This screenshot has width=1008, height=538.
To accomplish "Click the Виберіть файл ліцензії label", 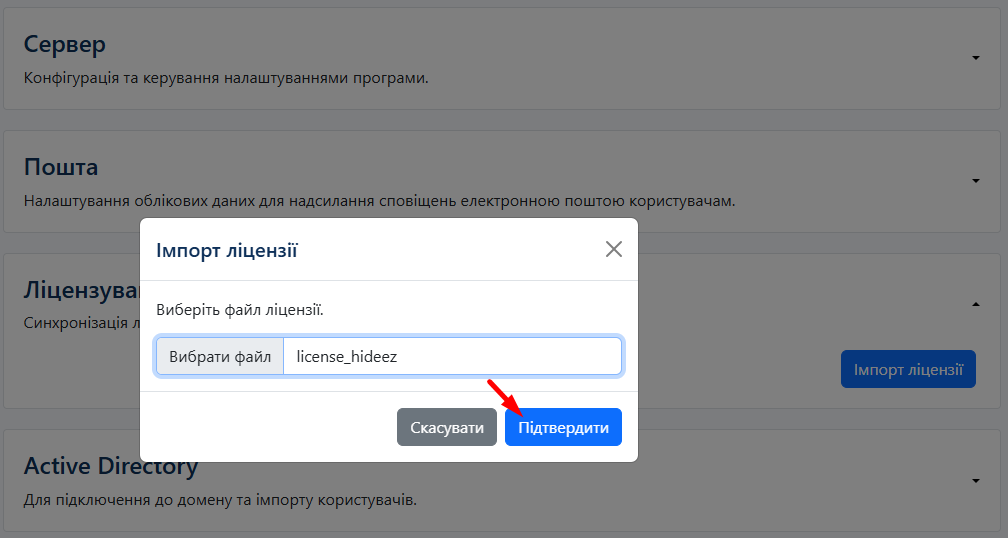I will pos(240,310).
